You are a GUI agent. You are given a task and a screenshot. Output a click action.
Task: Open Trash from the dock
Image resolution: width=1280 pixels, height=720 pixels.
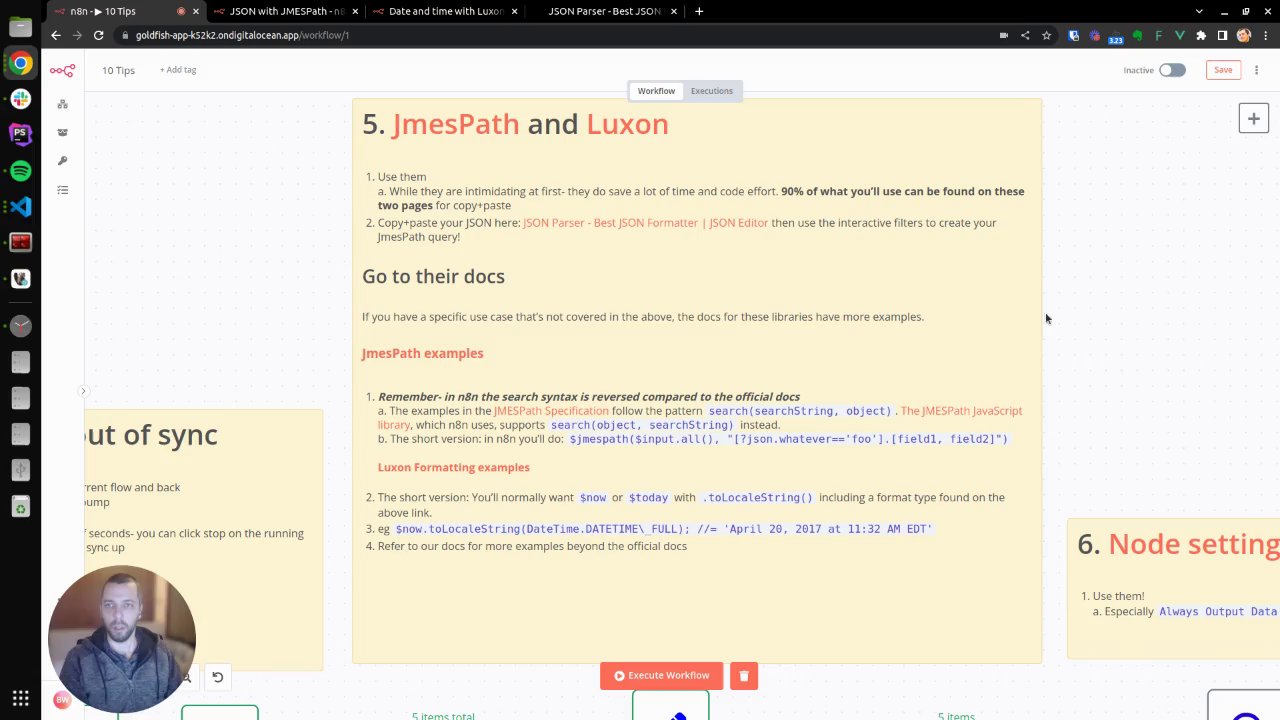pyautogui.click(x=20, y=507)
